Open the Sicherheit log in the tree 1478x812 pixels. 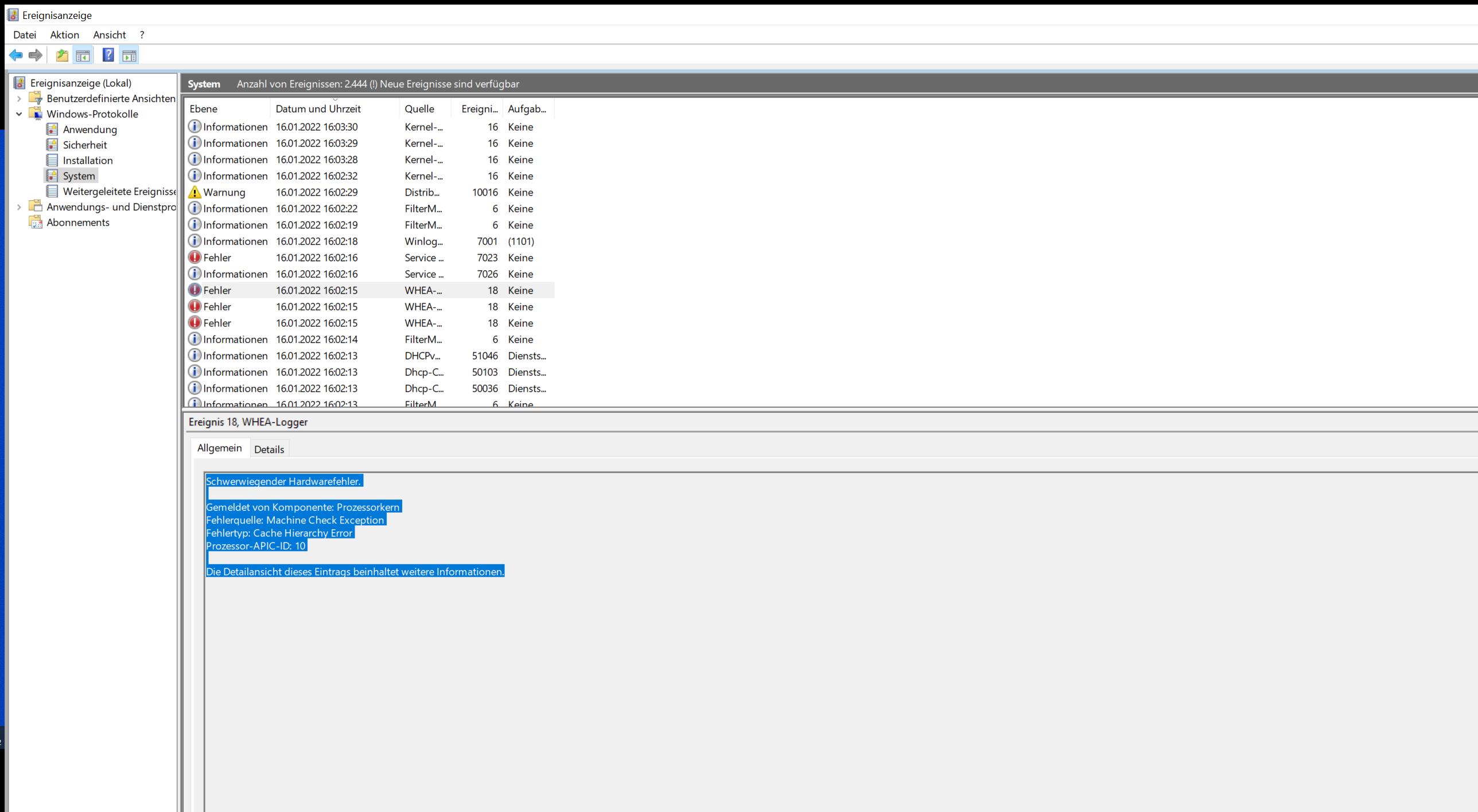tap(84, 145)
